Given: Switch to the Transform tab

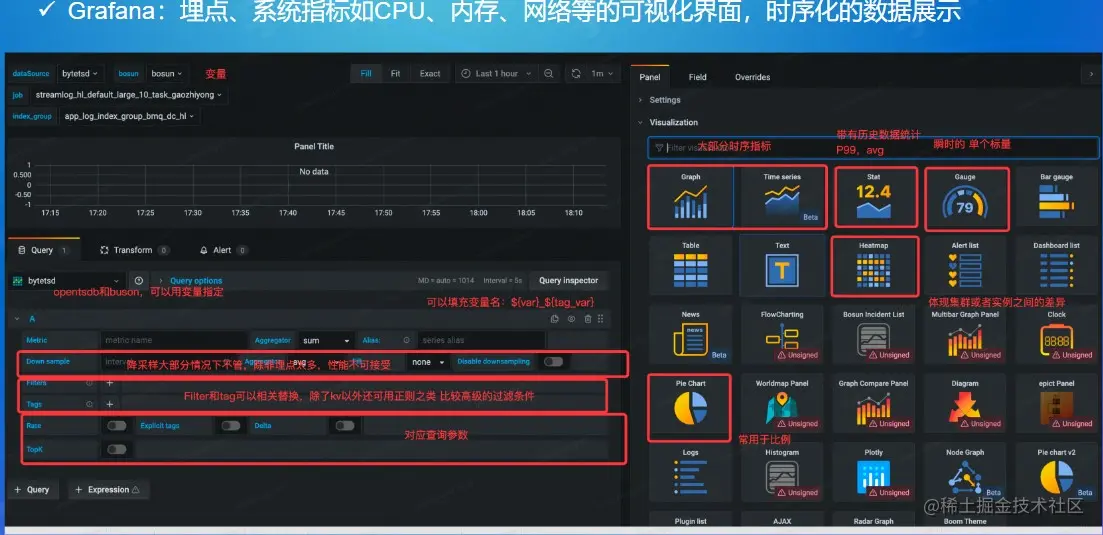Looking at the screenshot, I should [134, 250].
